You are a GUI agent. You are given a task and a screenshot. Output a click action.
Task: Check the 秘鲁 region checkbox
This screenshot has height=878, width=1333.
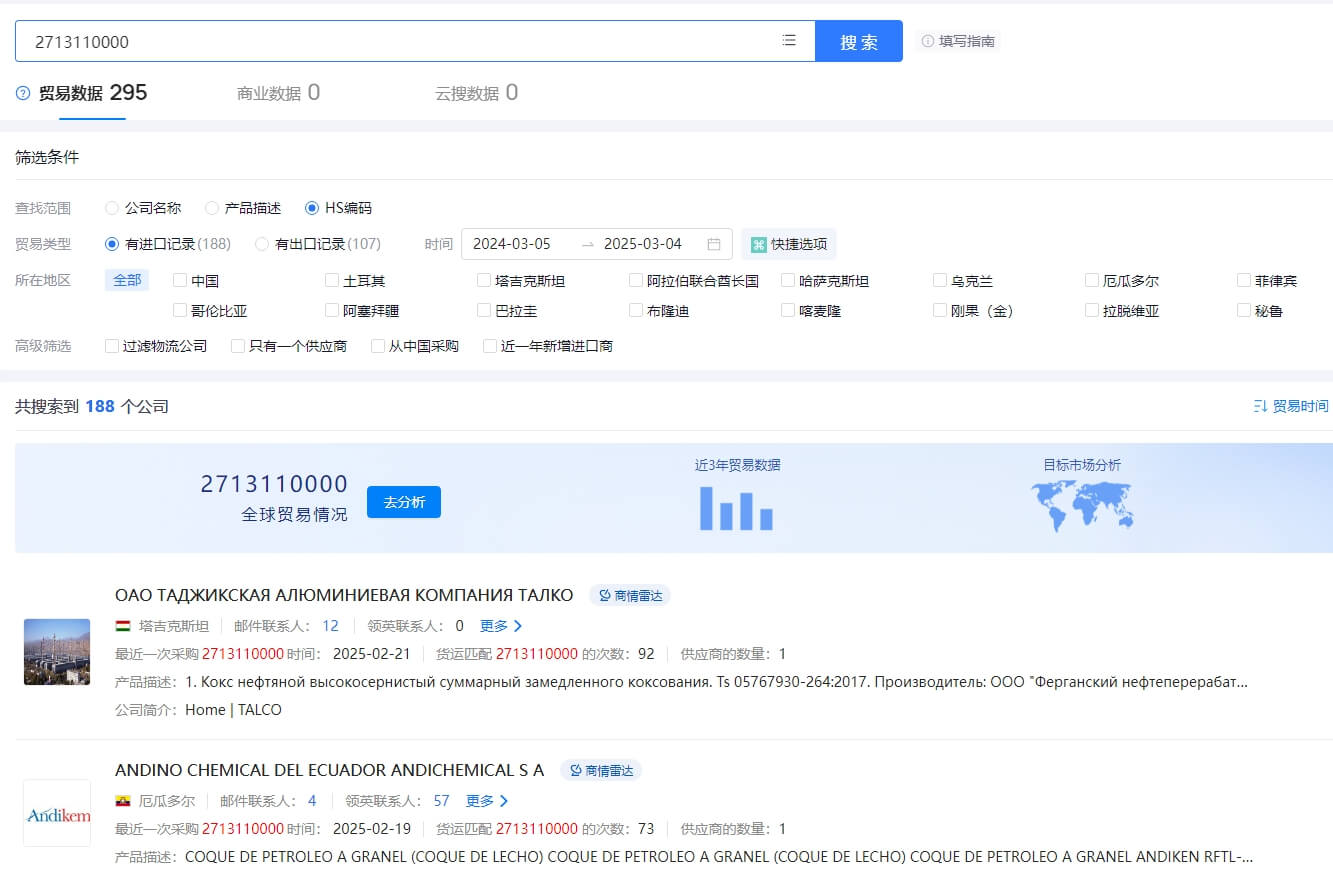click(x=1244, y=311)
